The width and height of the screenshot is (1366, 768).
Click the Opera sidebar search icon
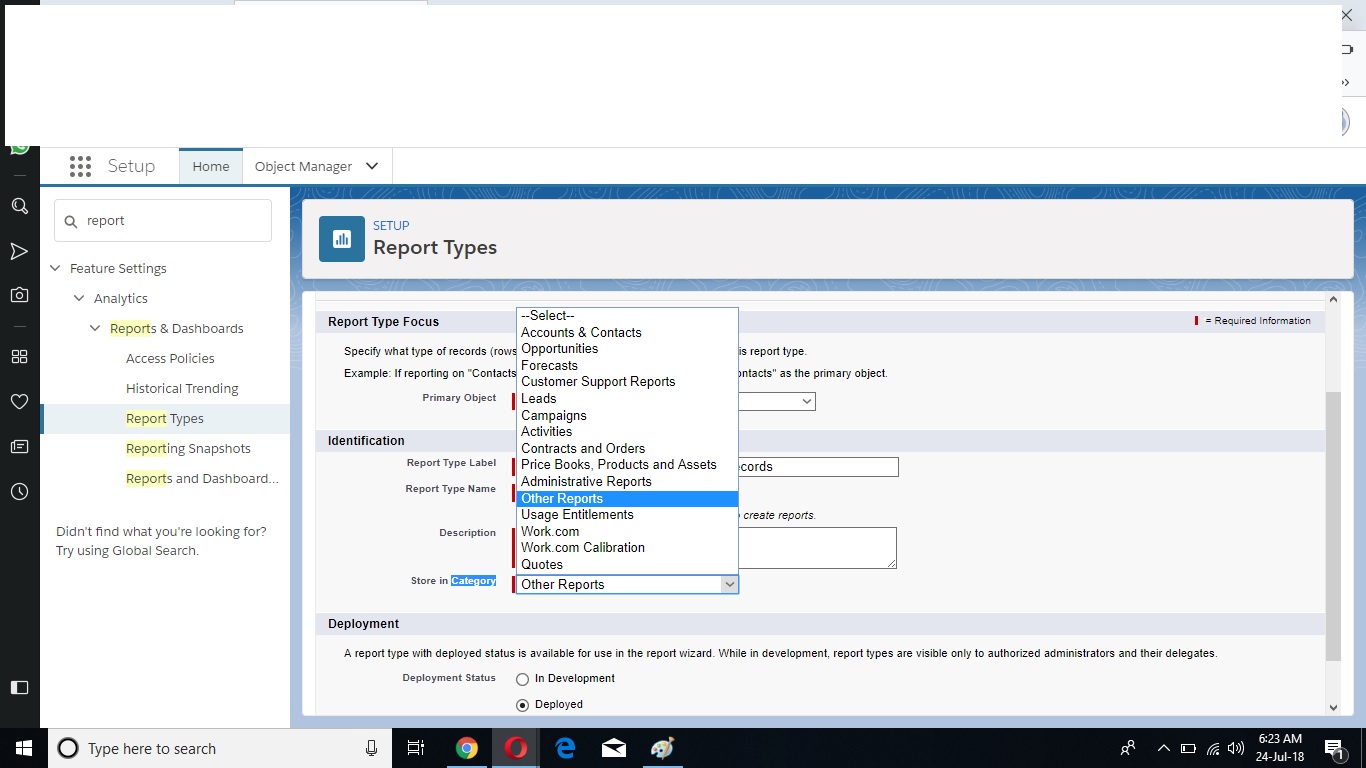coord(19,206)
